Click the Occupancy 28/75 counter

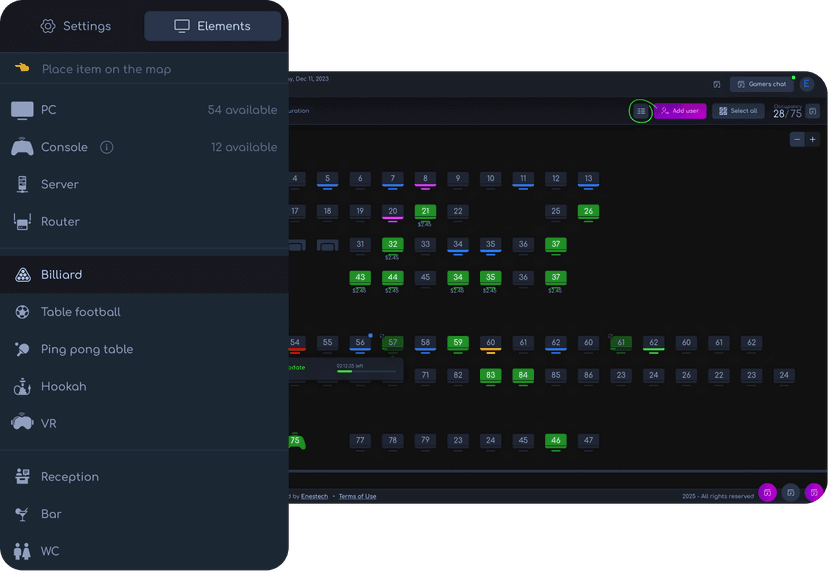click(x=787, y=111)
